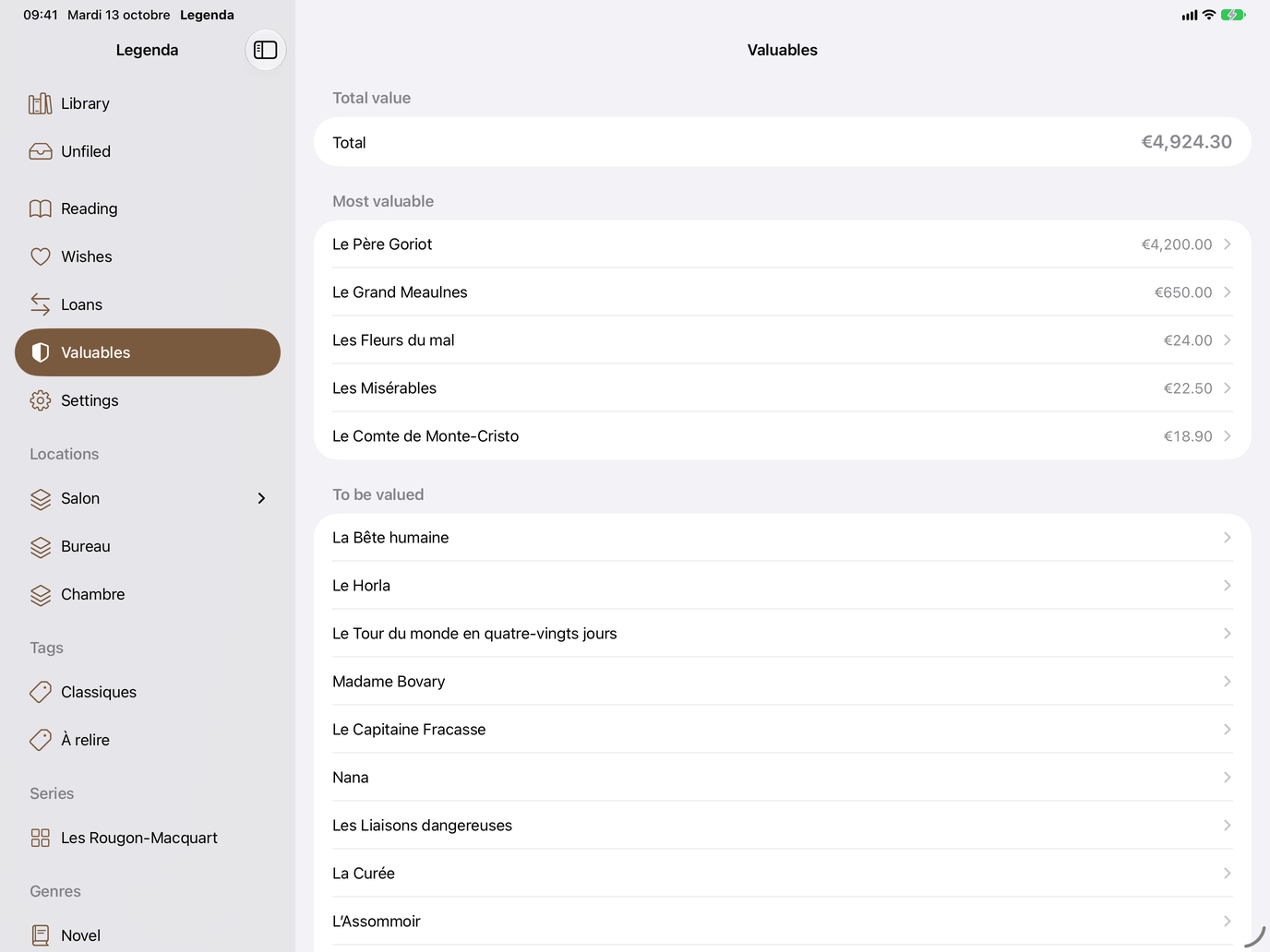The height and width of the screenshot is (952, 1270).
Task: Open Madame Bovary row chevron
Action: pos(1227,681)
